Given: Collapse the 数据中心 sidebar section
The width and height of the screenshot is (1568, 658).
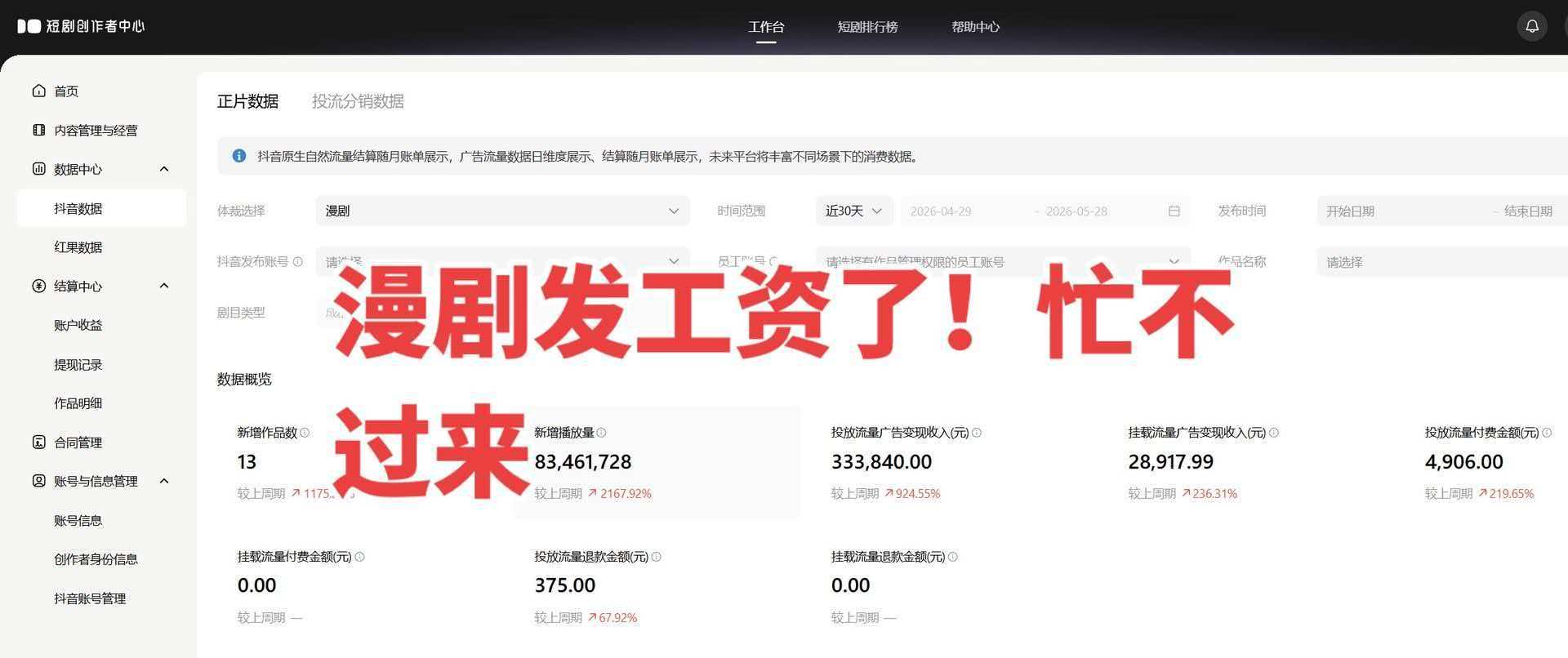Looking at the screenshot, I should pyautogui.click(x=164, y=169).
